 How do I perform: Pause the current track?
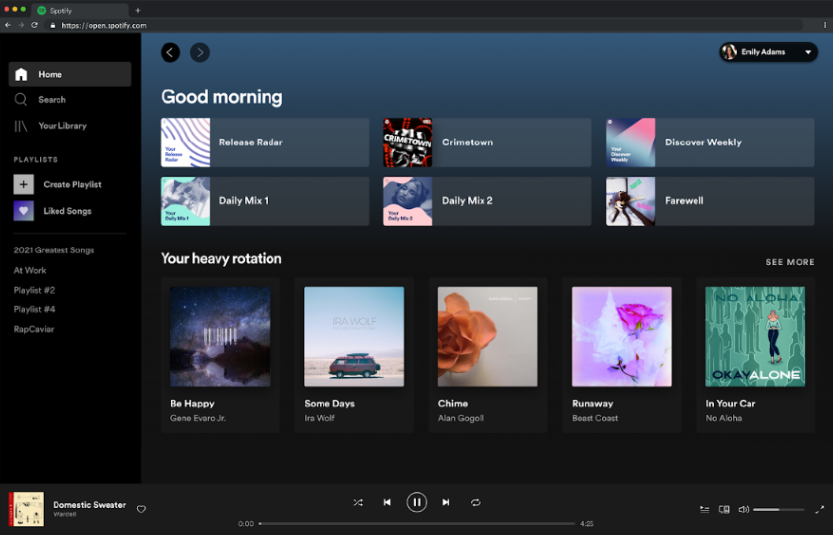pos(417,502)
